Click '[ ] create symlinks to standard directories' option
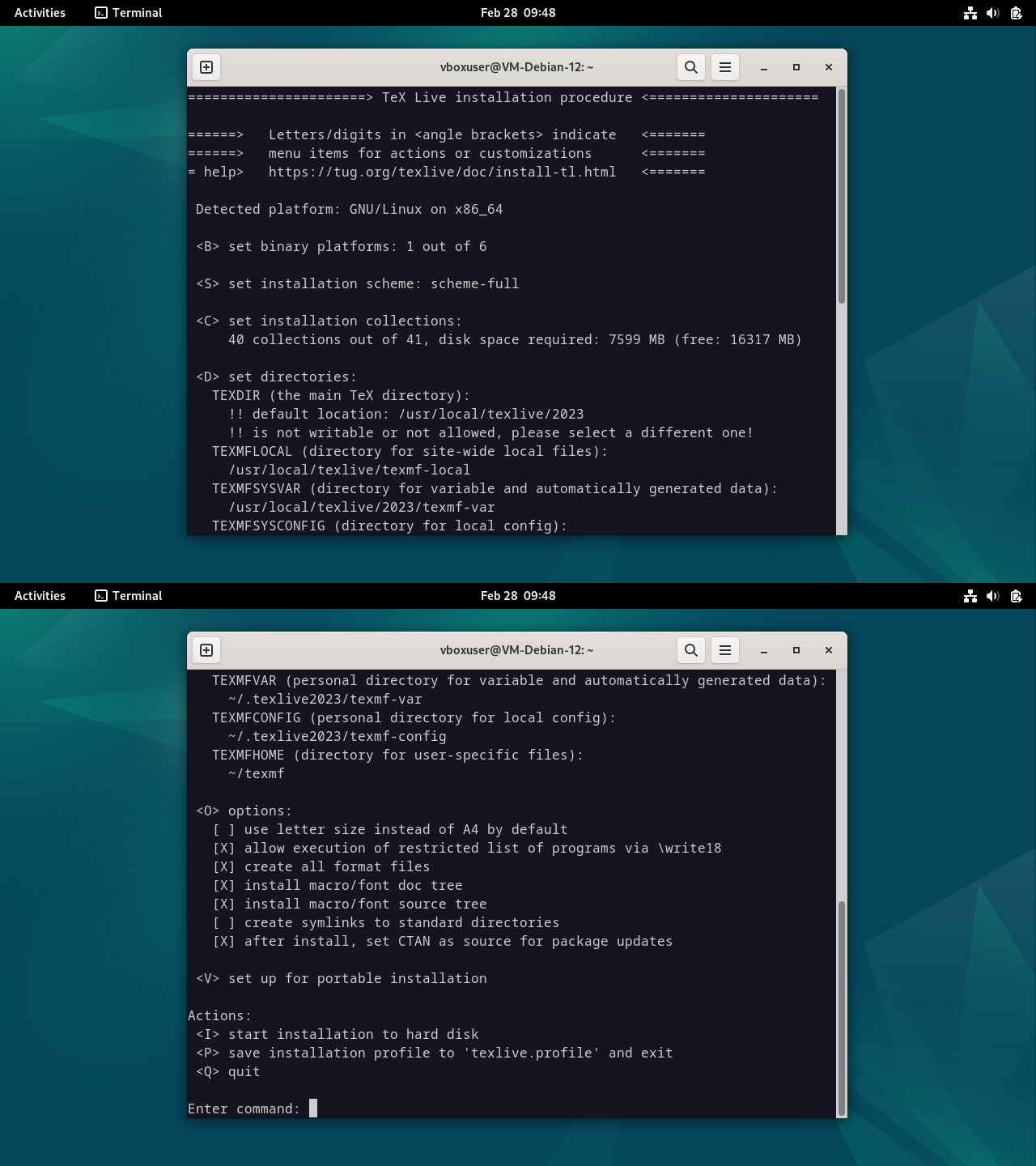This screenshot has height=1166, width=1036. (386, 922)
